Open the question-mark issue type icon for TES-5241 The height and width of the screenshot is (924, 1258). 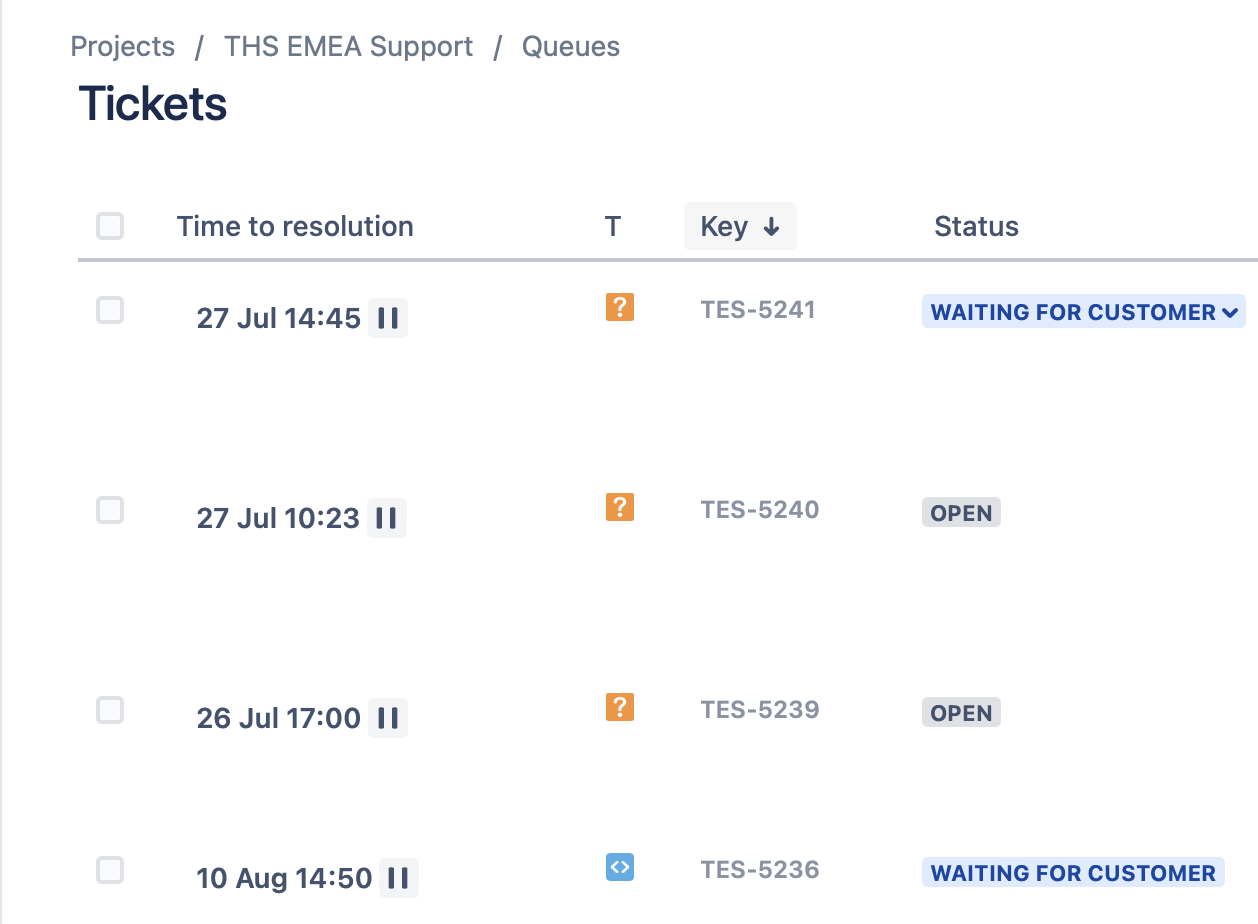coord(619,307)
